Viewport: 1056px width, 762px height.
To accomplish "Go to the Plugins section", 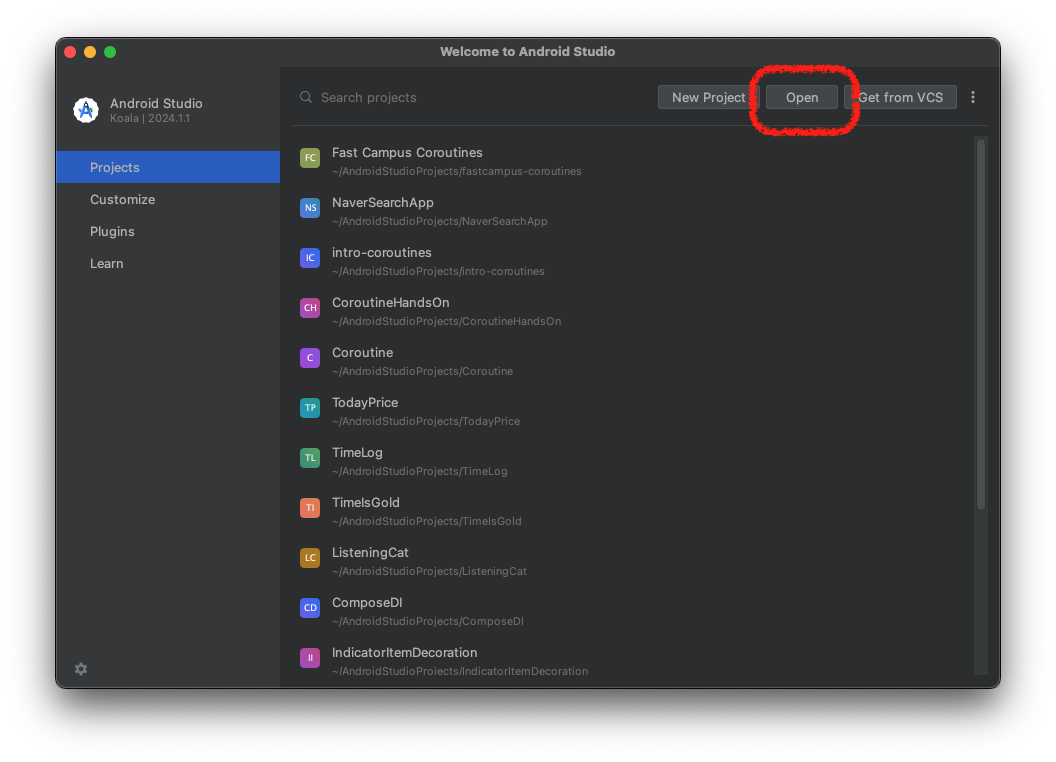I will (168, 231).
